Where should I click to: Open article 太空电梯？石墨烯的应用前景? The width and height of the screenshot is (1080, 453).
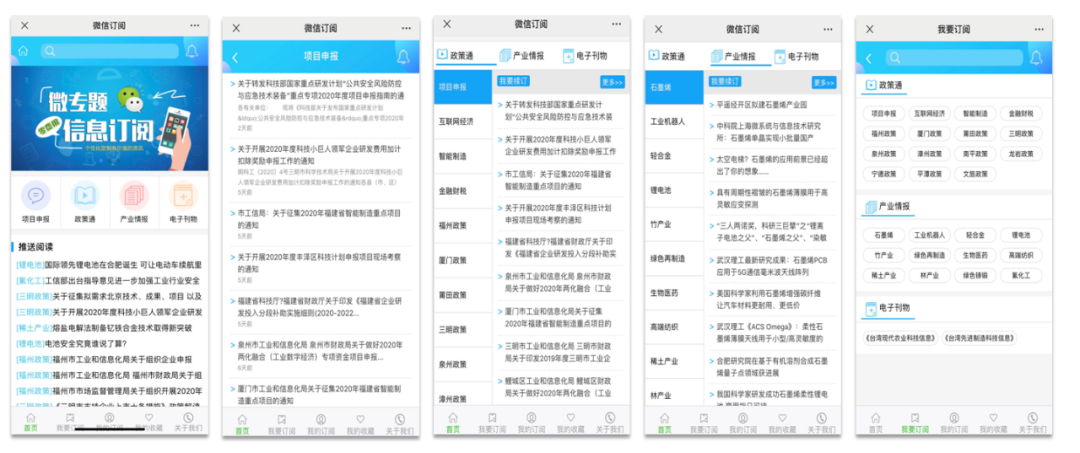(x=772, y=165)
